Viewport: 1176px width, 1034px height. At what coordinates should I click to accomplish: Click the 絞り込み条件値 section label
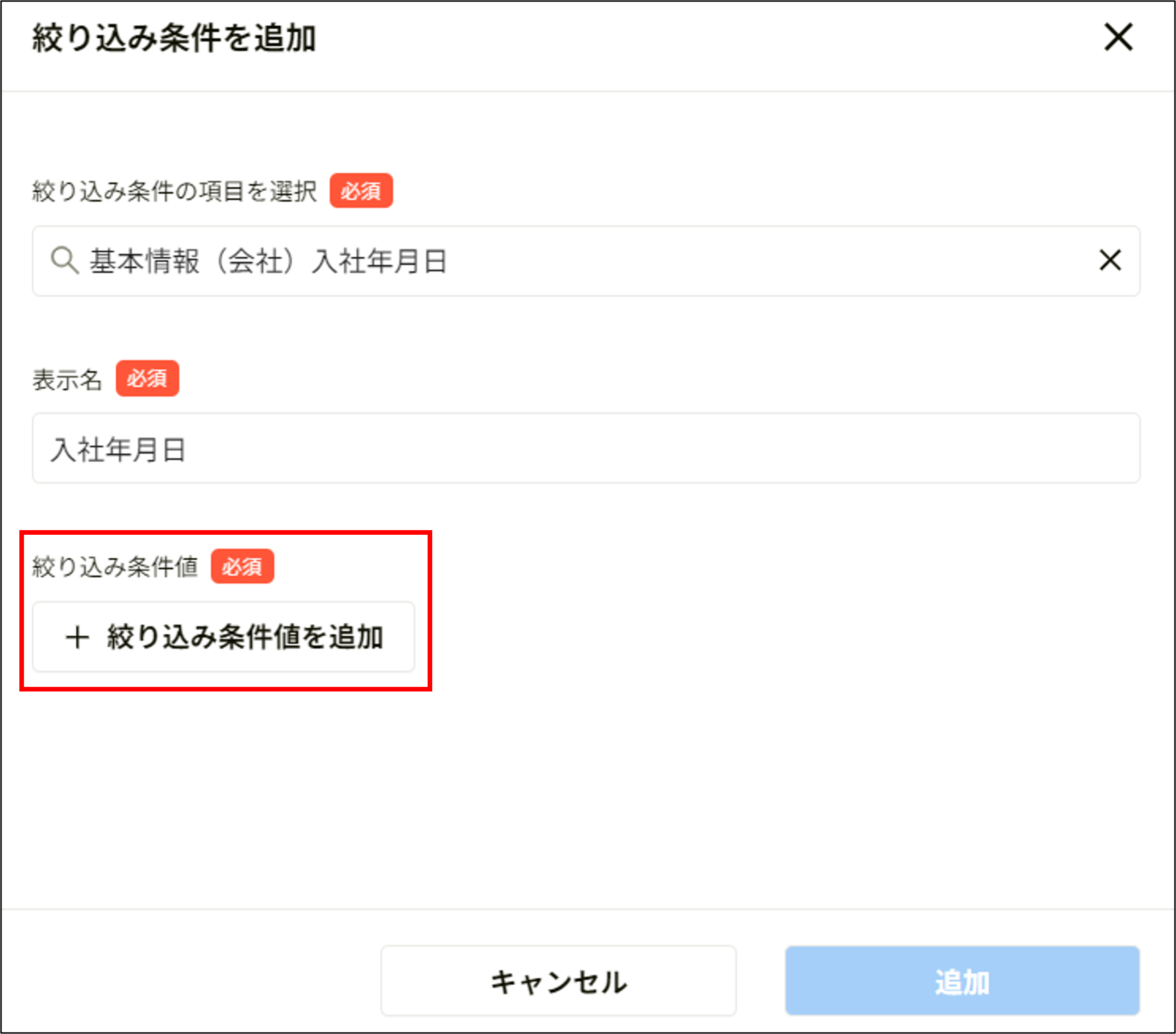point(116,567)
